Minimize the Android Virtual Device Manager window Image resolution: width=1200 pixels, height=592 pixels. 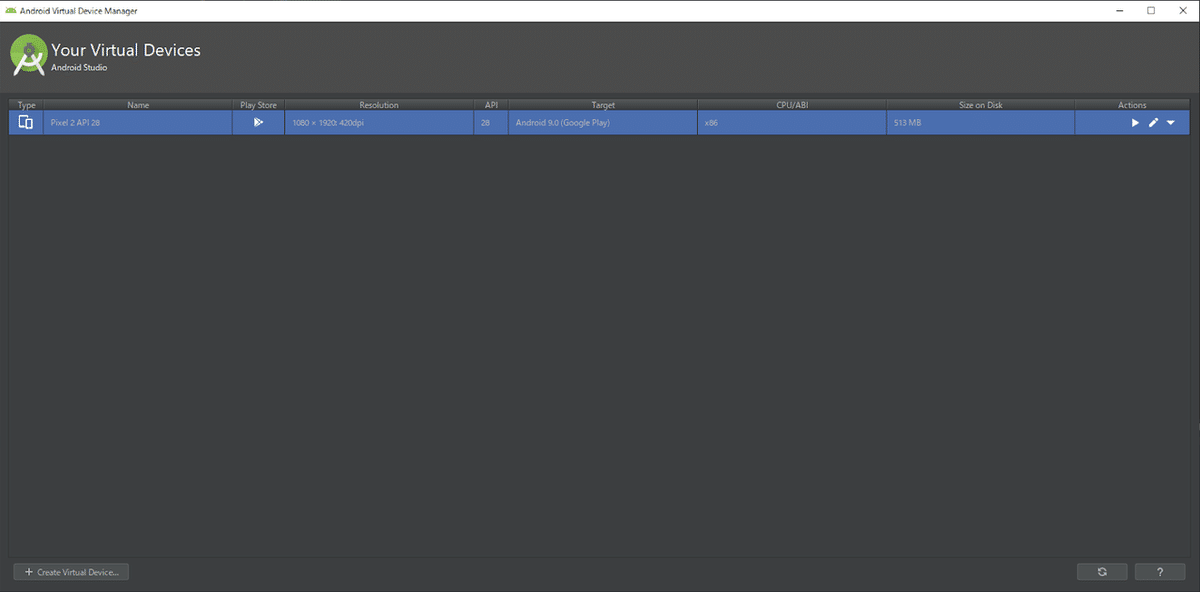1118,10
